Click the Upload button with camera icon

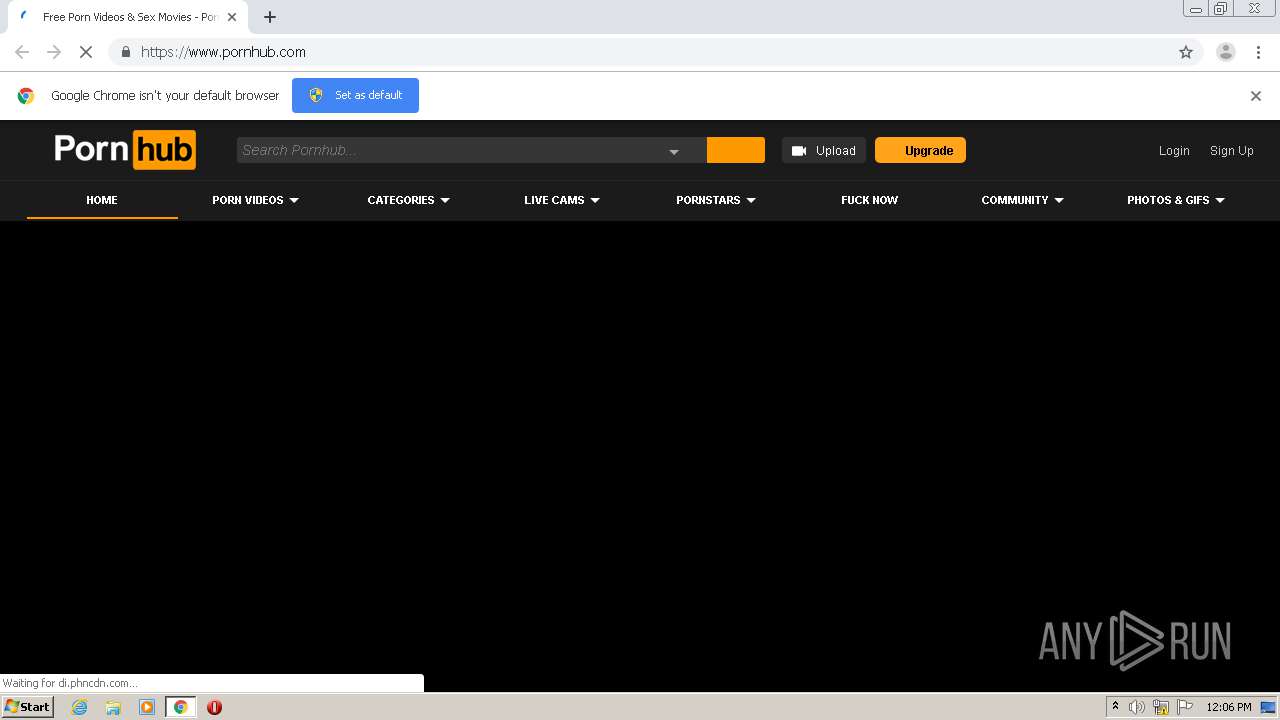tap(824, 150)
